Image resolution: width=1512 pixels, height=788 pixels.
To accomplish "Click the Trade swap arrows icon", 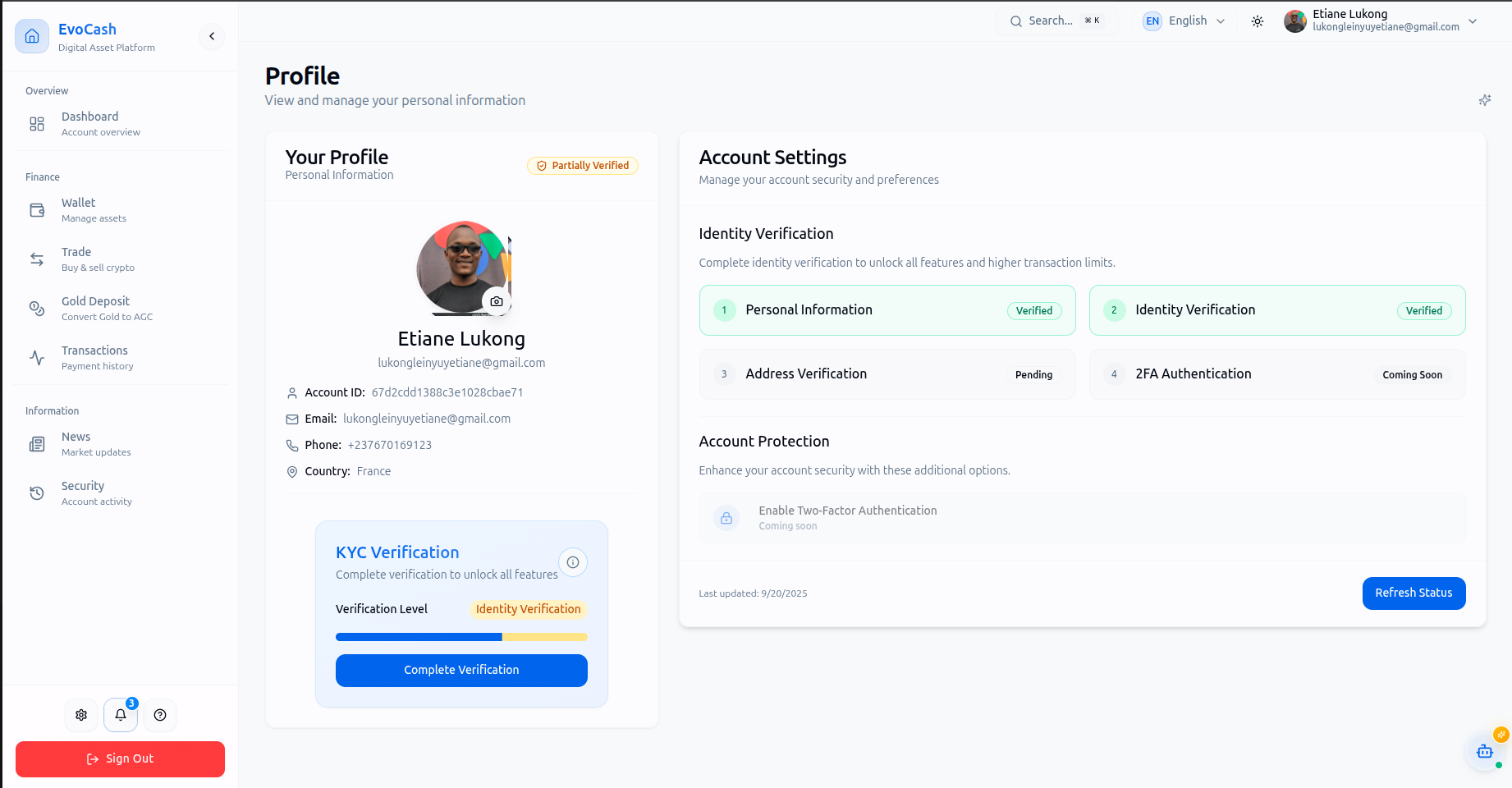I will (37, 259).
